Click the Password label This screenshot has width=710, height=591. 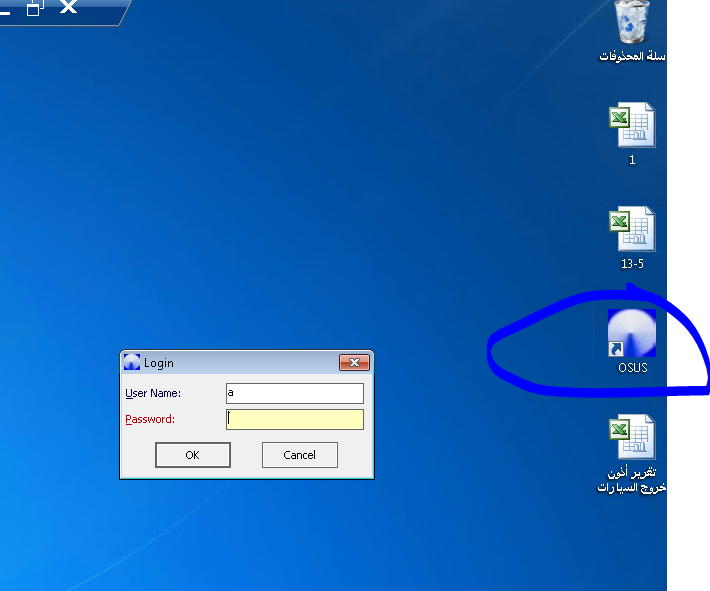pyautogui.click(x=150, y=419)
